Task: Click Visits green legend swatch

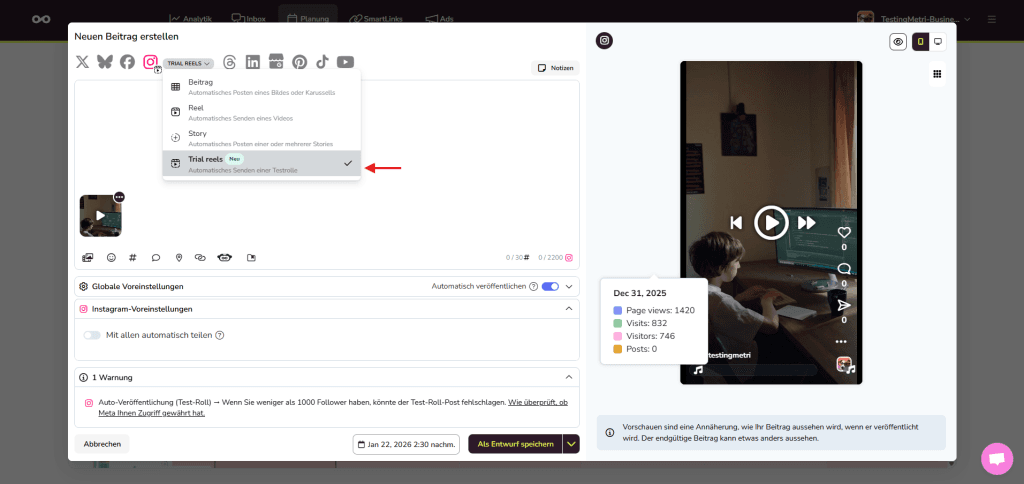Action: click(617, 323)
